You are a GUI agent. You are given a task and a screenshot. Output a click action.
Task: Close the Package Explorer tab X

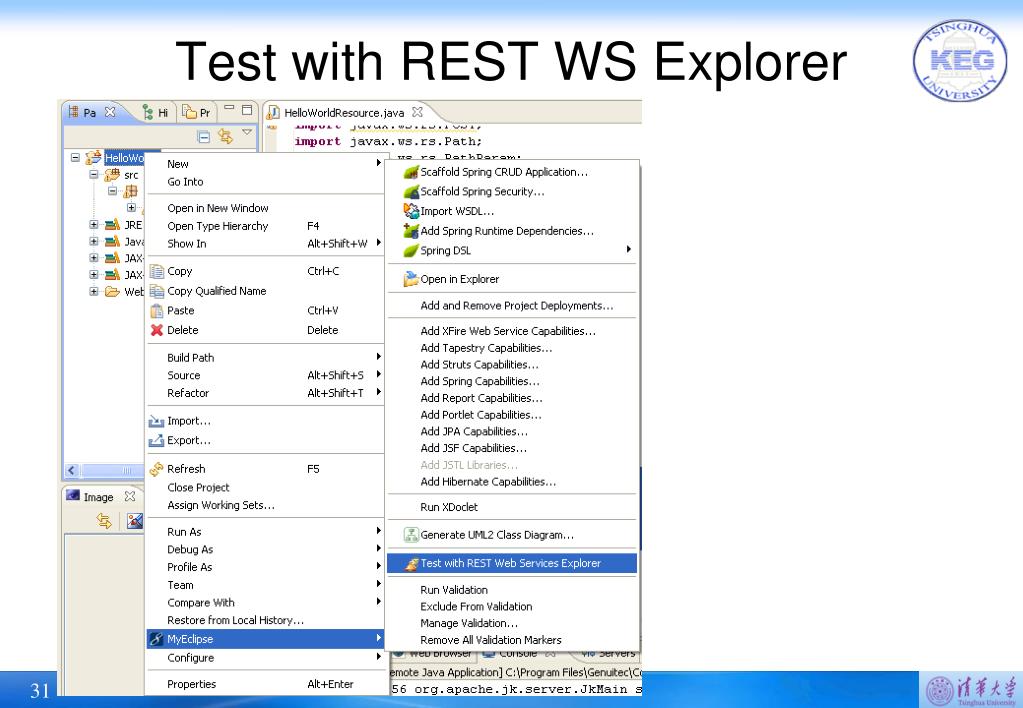[x=110, y=112]
